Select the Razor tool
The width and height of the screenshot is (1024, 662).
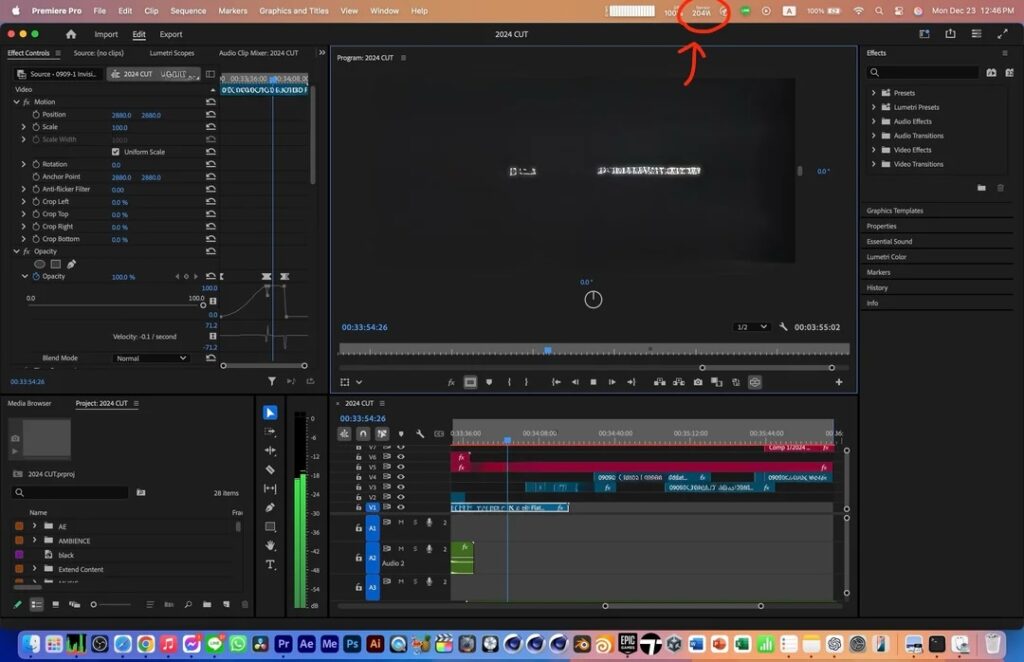270,469
